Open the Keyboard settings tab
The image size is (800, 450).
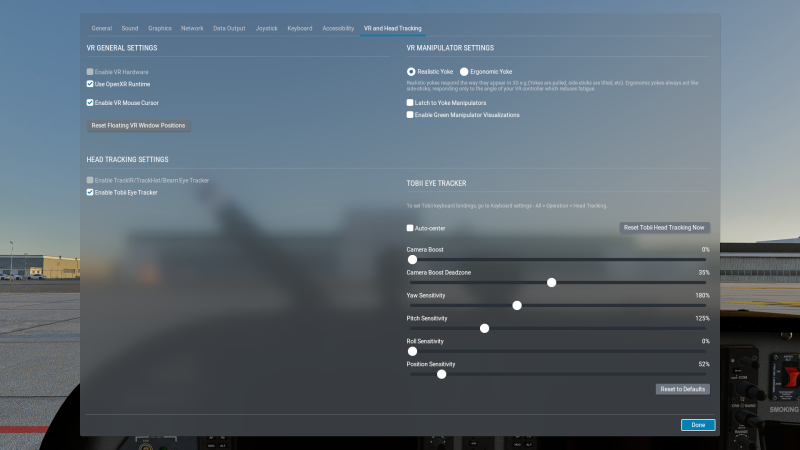(x=300, y=28)
